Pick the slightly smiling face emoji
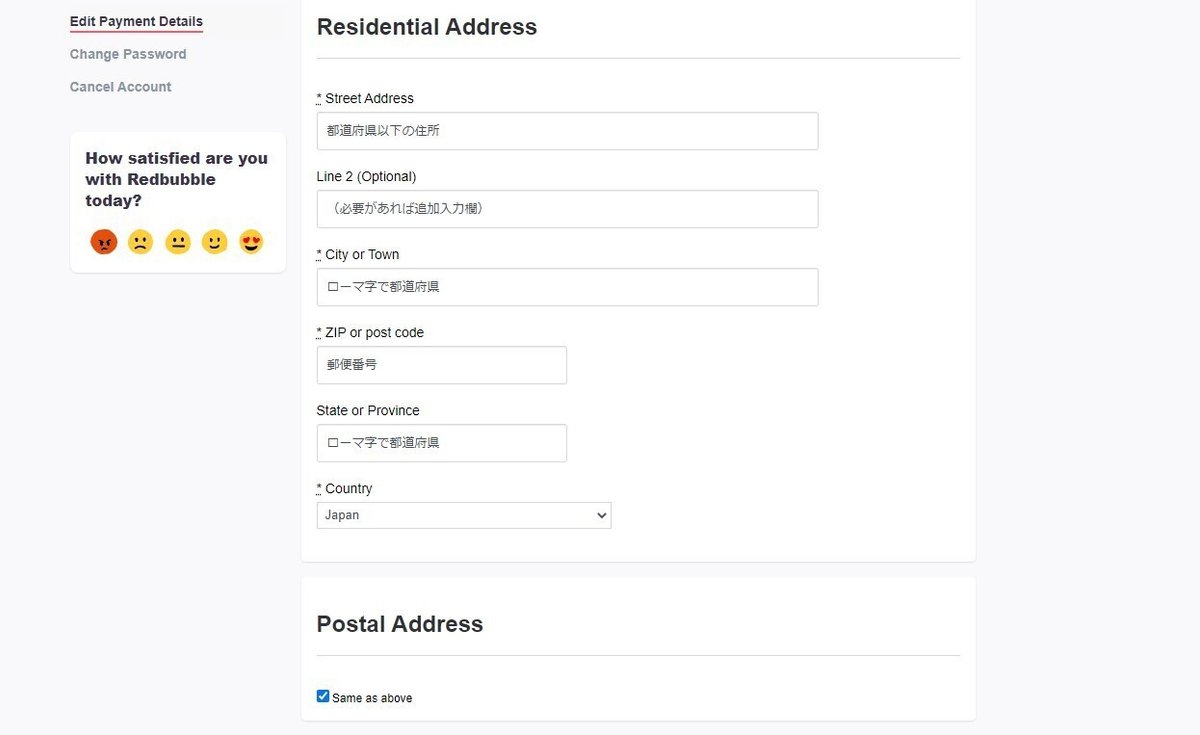 214,242
